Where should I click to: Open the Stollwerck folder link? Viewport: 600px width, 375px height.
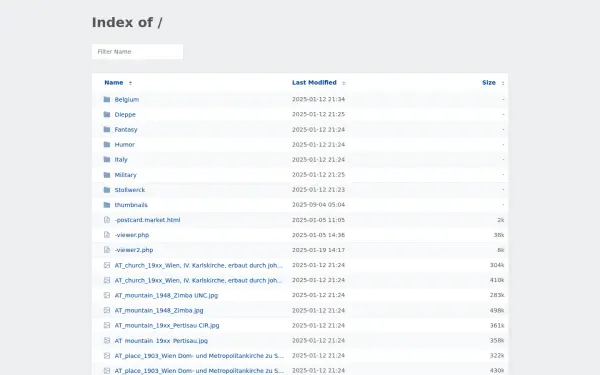pos(130,190)
